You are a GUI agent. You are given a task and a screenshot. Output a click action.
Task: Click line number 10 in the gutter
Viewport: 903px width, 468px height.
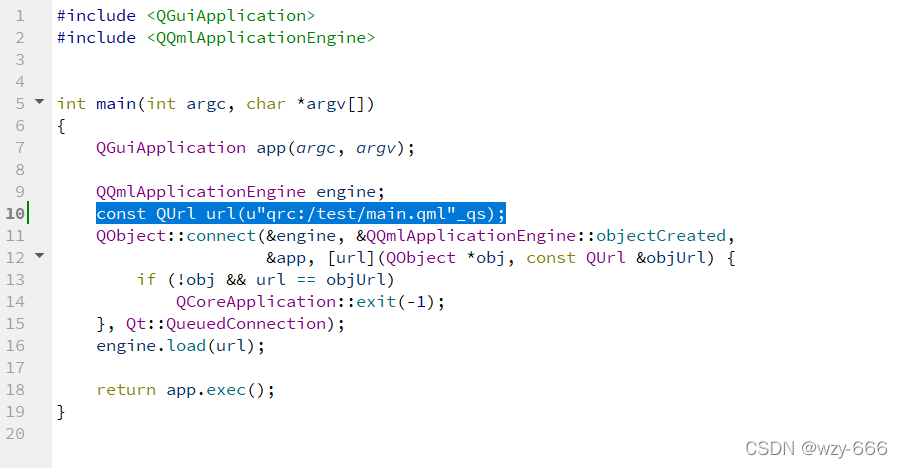pos(15,214)
